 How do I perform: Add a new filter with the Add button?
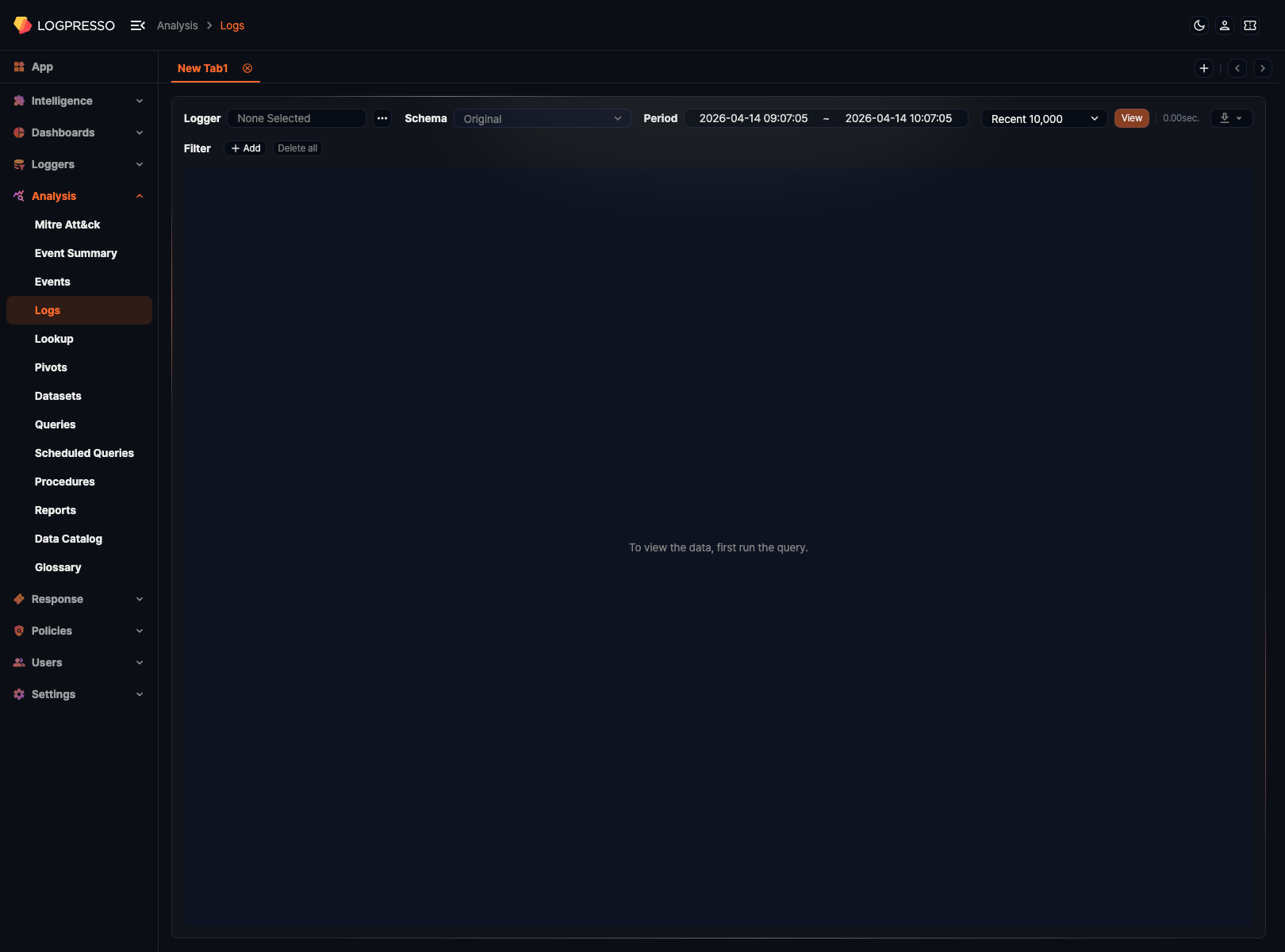tap(245, 148)
